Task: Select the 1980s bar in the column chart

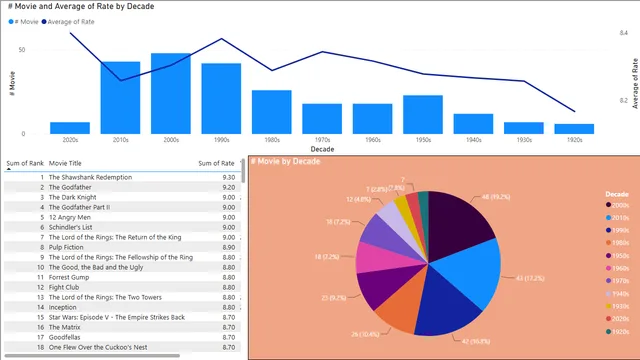Action: (x=271, y=112)
